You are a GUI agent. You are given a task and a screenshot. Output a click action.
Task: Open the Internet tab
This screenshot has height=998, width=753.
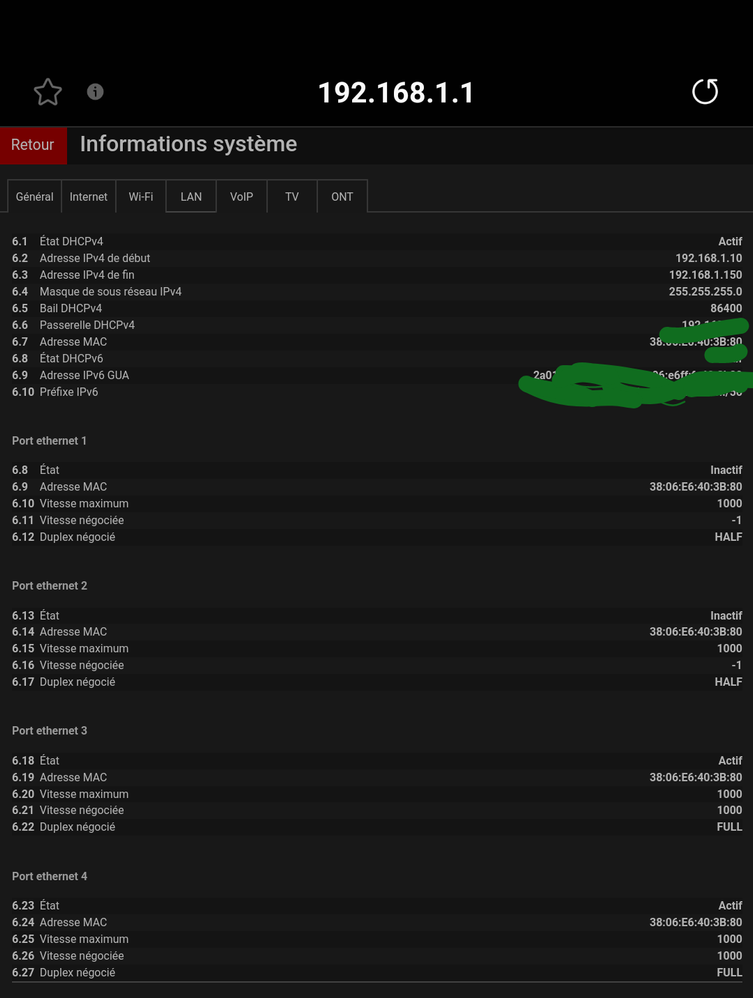[x=89, y=197]
